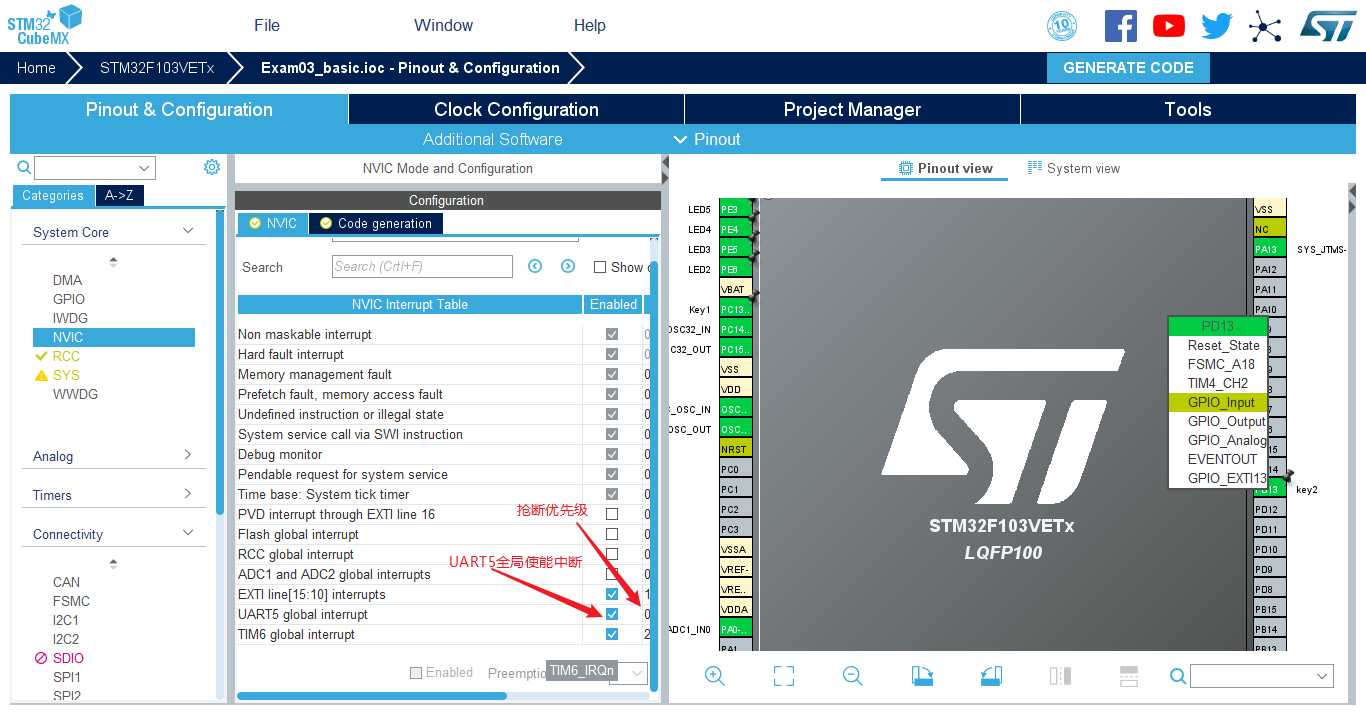The image size is (1366, 715).
Task: Rotate the chip clockwise
Action: [x=922, y=676]
